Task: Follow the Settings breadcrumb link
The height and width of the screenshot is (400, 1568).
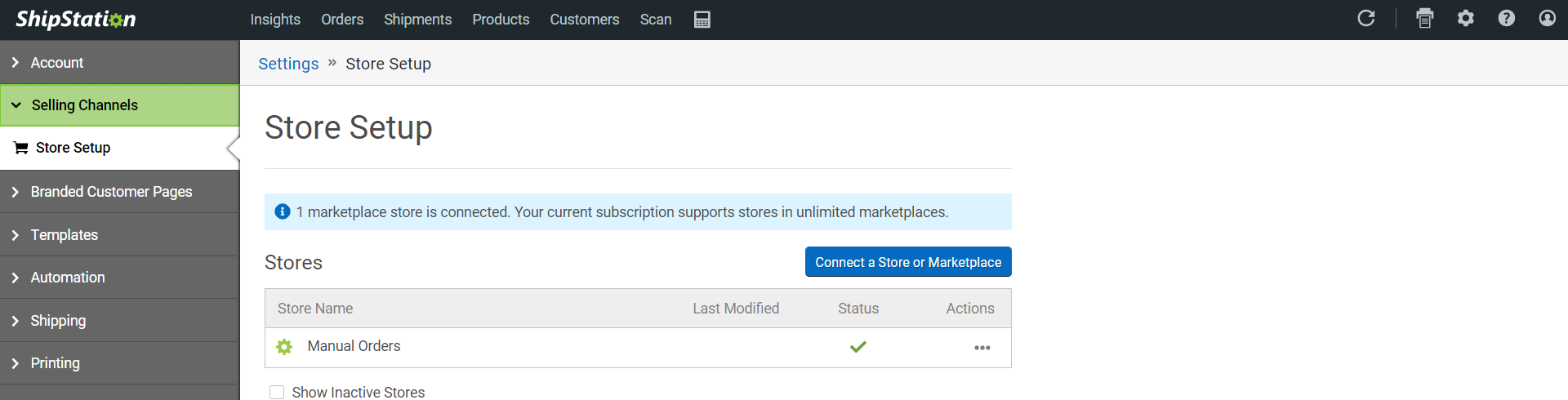Action: point(288,64)
